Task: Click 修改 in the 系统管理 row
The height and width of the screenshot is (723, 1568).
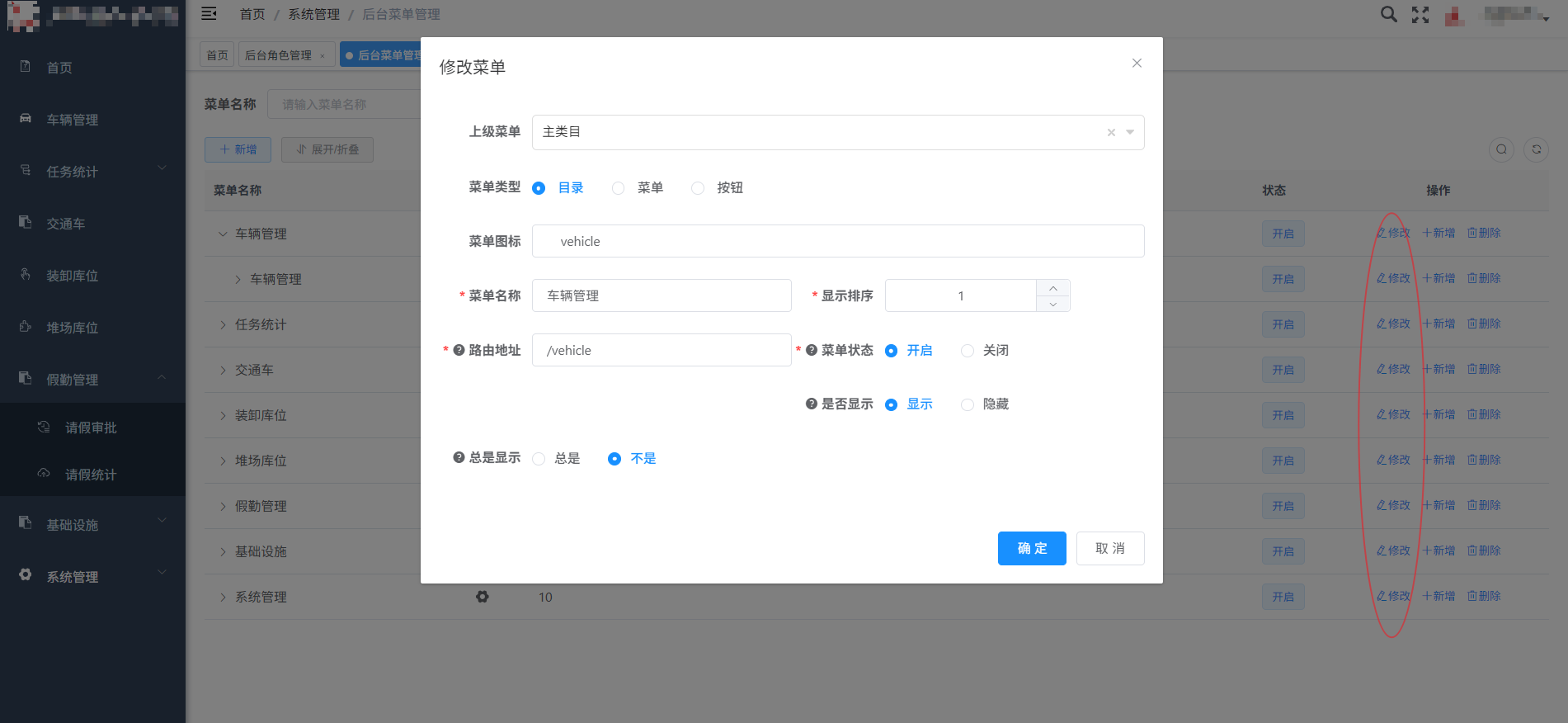Action: (1393, 596)
